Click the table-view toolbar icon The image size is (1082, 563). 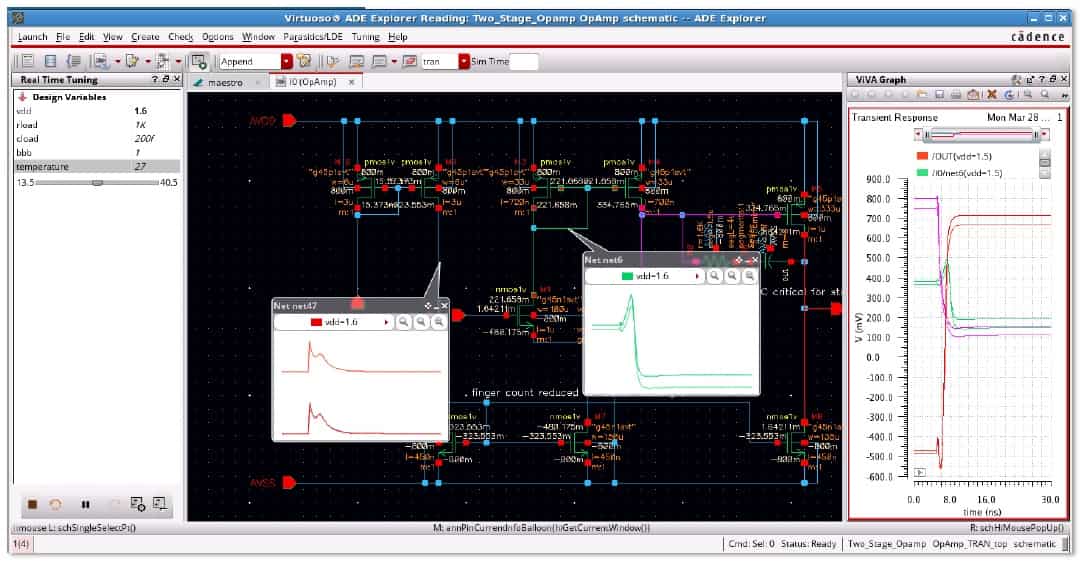tap(50, 61)
